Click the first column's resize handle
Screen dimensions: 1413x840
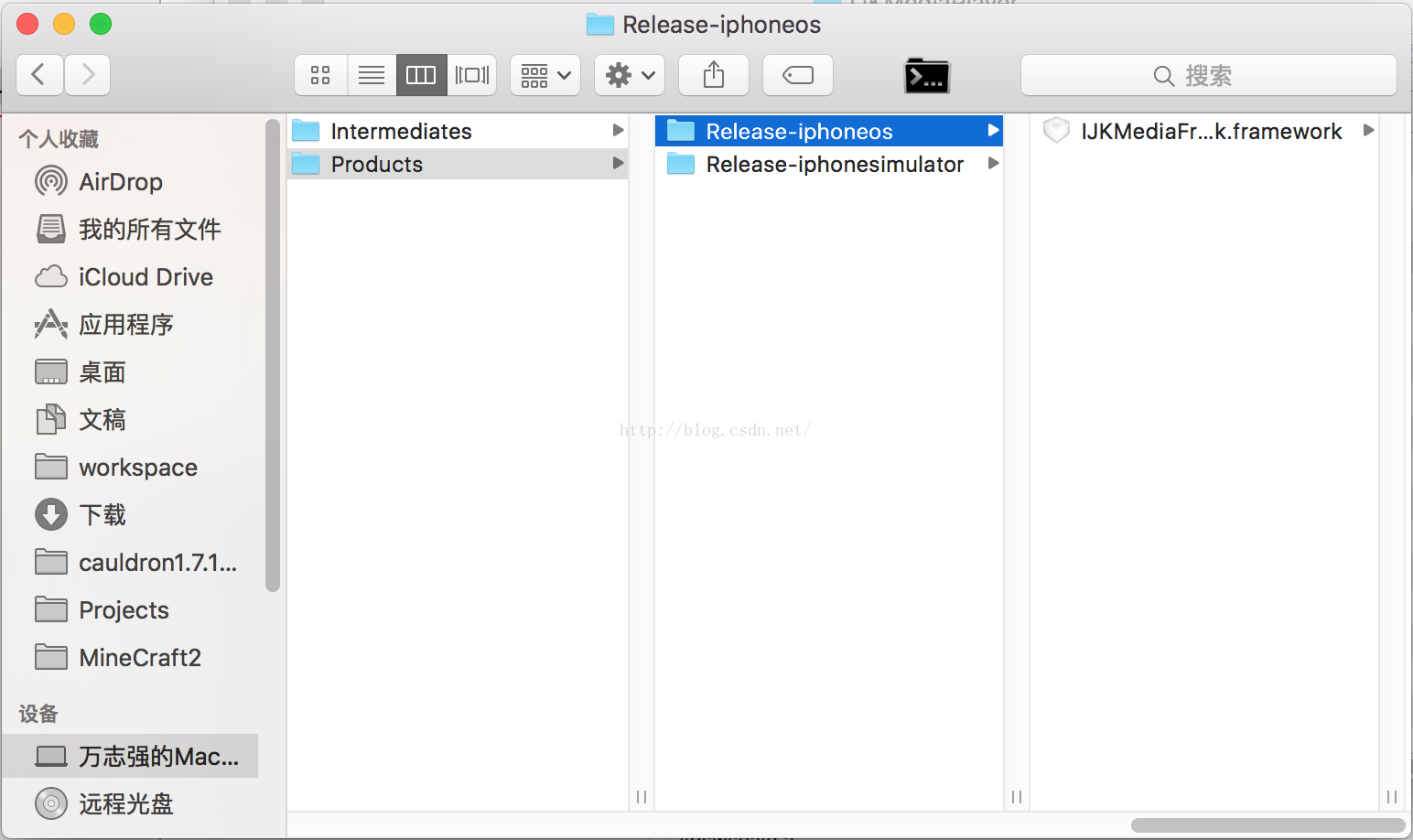click(642, 797)
